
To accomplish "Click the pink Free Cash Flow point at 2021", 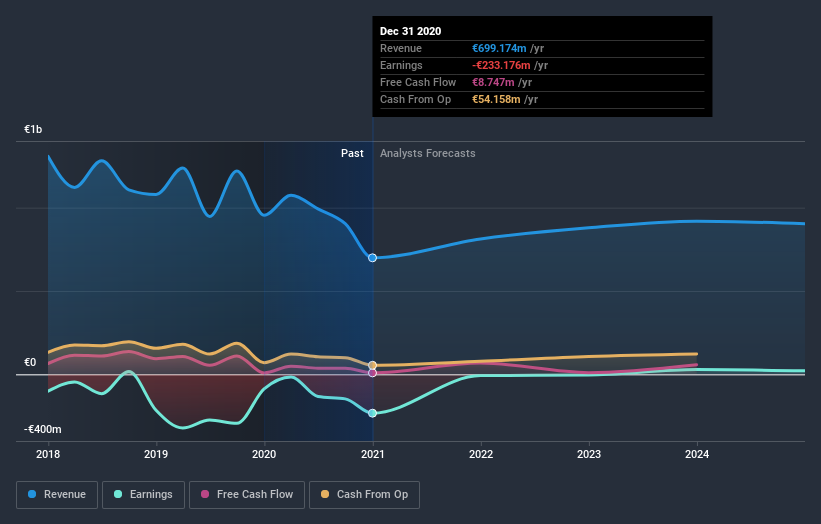I will point(372,373).
